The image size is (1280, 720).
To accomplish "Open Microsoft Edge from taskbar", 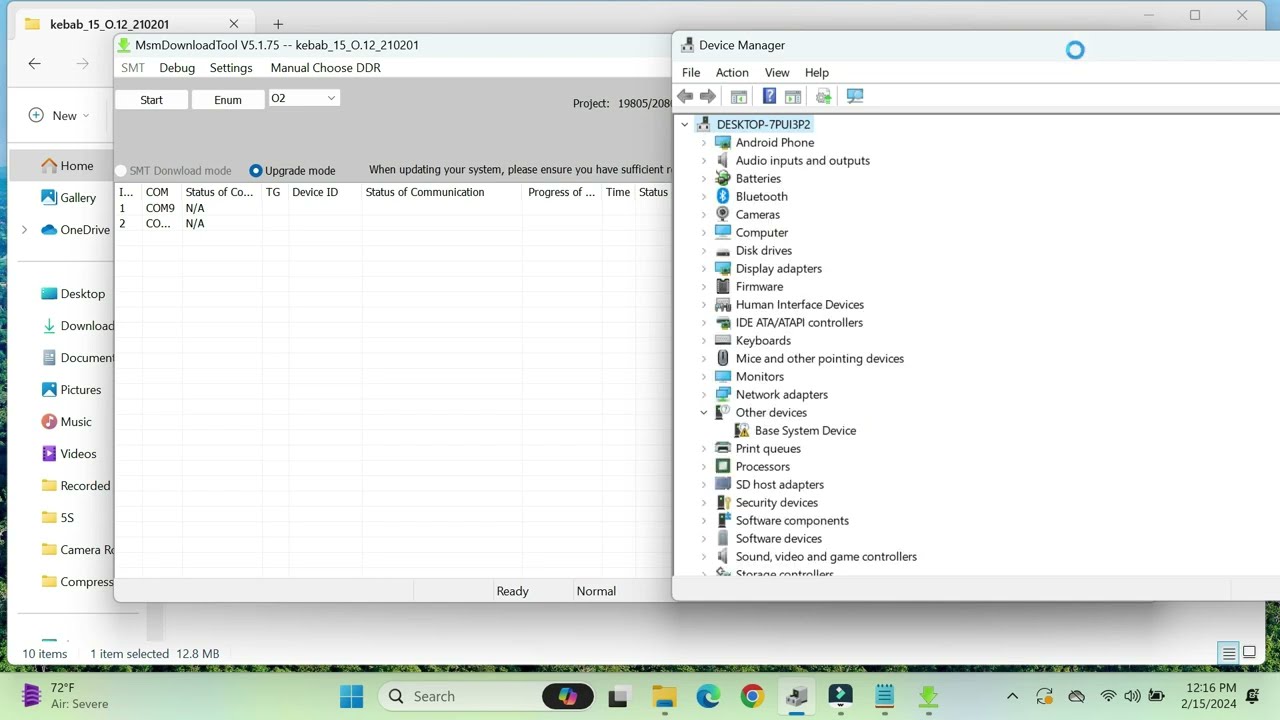I will pyautogui.click(x=708, y=696).
